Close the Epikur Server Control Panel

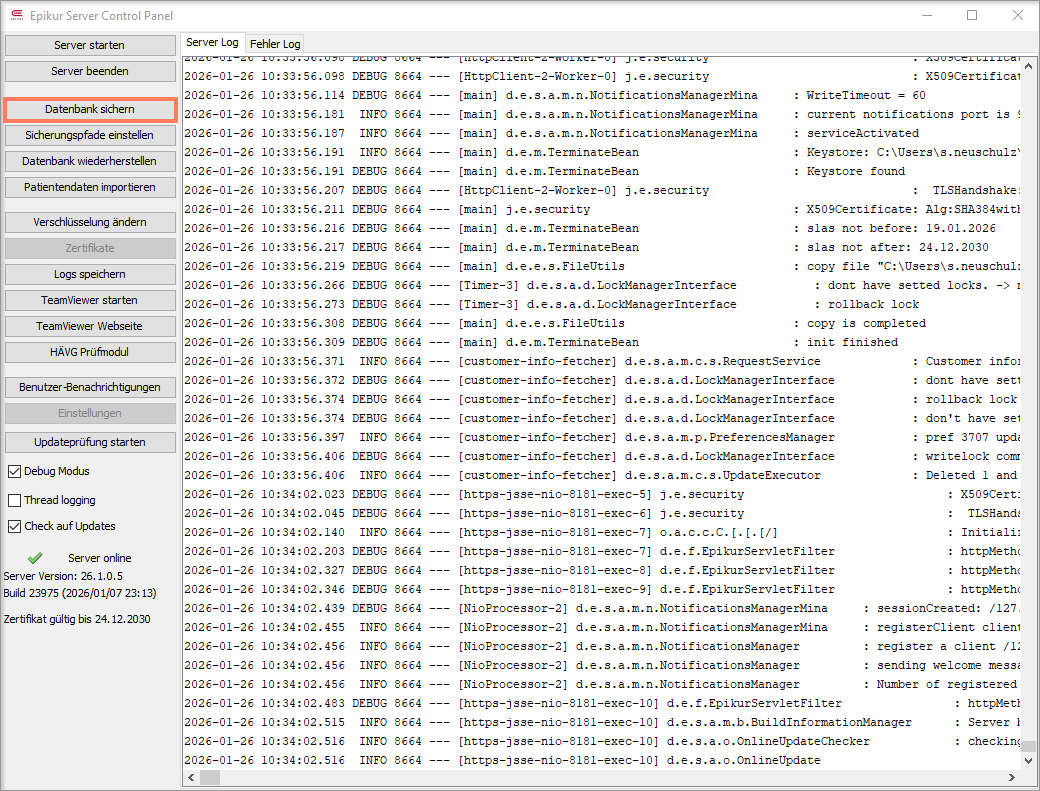coord(1017,15)
